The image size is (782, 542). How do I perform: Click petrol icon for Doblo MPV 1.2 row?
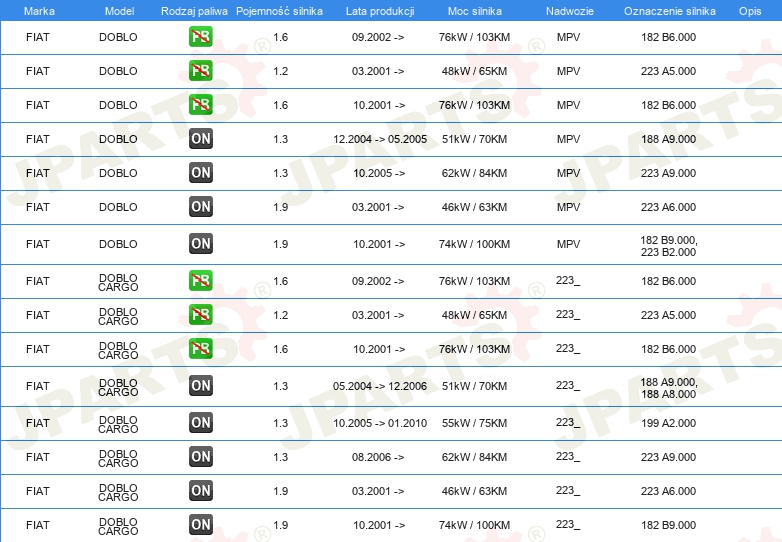(200, 71)
